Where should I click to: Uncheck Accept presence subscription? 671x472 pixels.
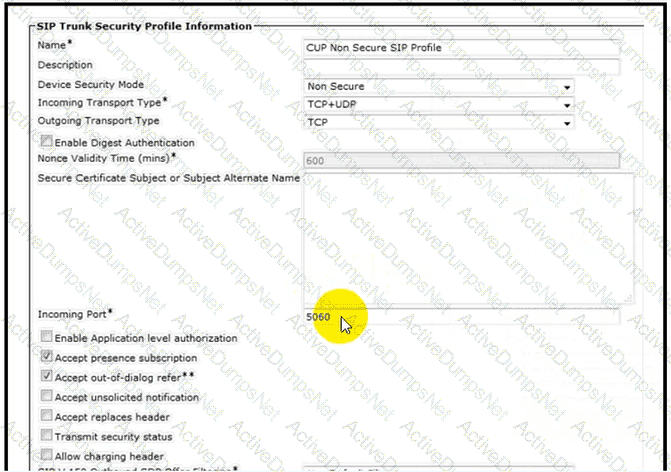46,357
